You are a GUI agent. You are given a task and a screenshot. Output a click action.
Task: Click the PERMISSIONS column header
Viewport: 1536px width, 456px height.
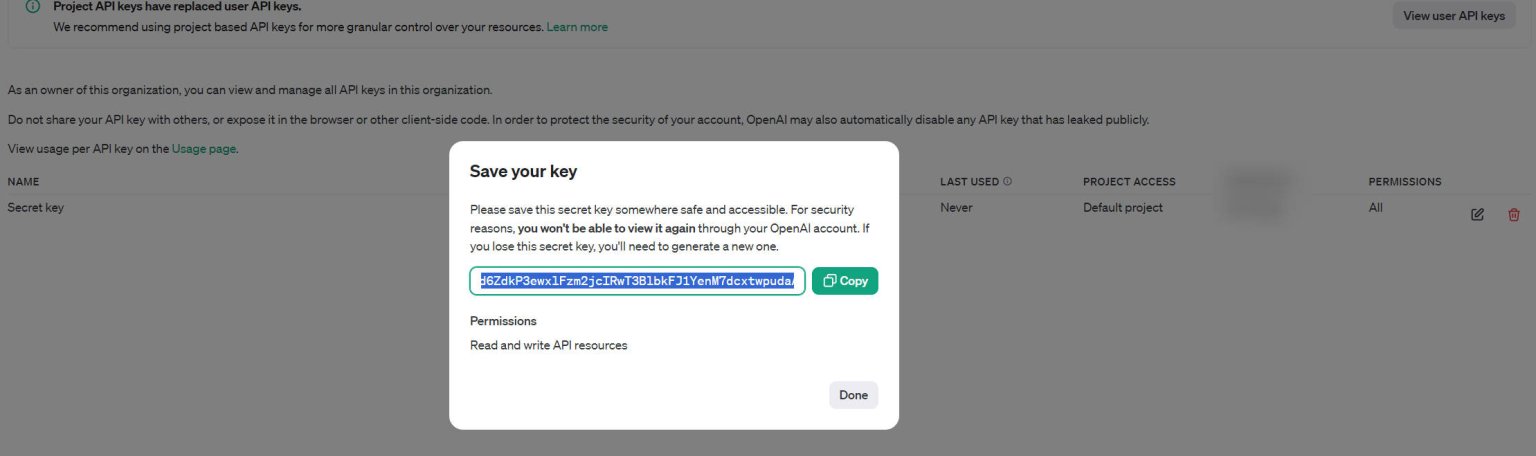click(x=1404, y=182)
